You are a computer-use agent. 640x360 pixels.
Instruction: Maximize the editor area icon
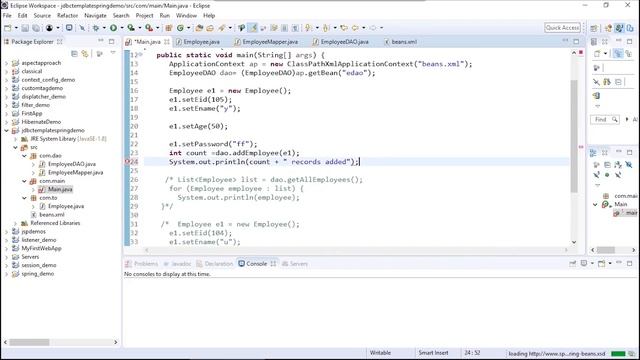point(576,41)
